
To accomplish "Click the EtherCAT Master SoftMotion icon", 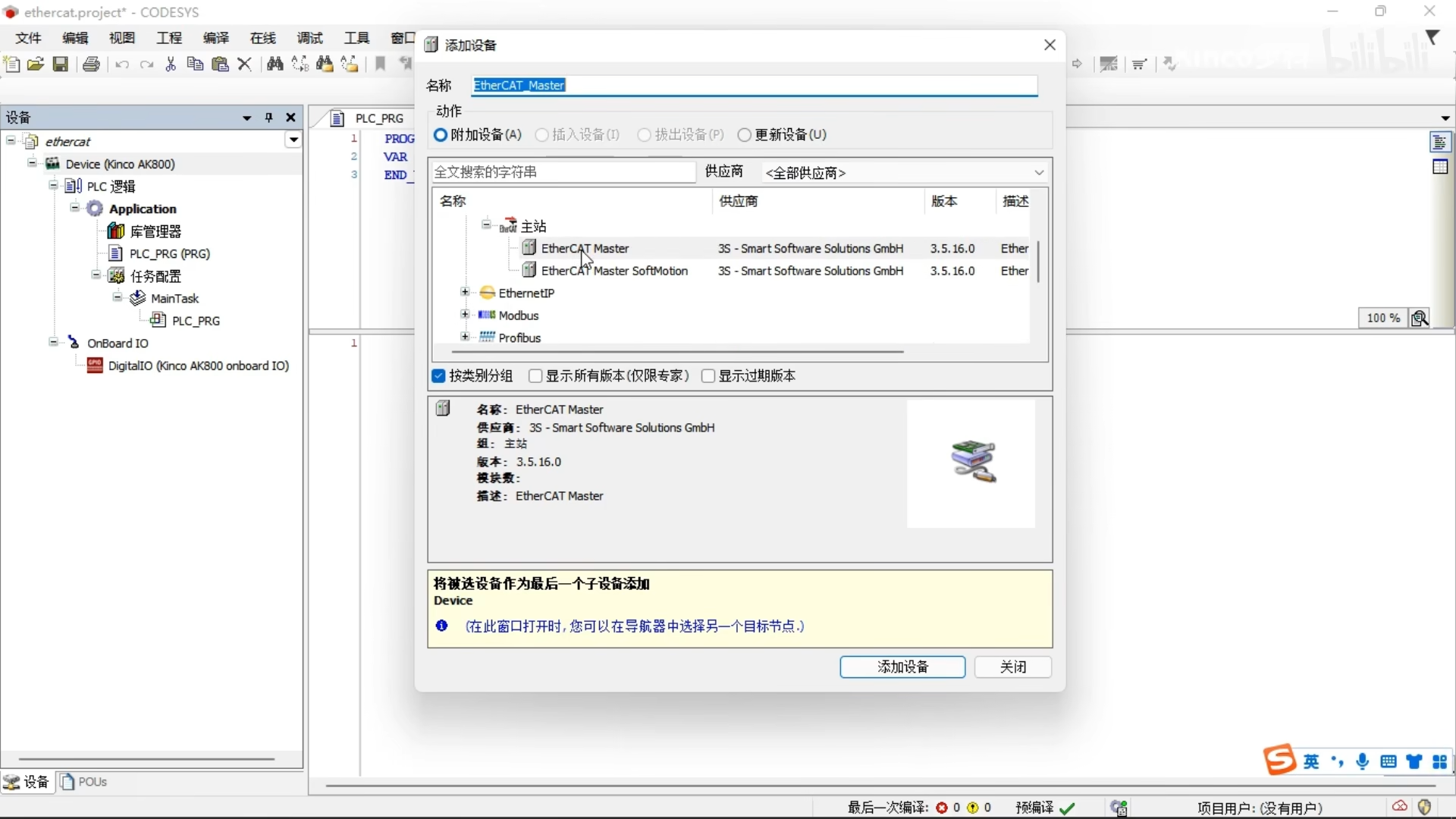I will (x=529, y=270).
